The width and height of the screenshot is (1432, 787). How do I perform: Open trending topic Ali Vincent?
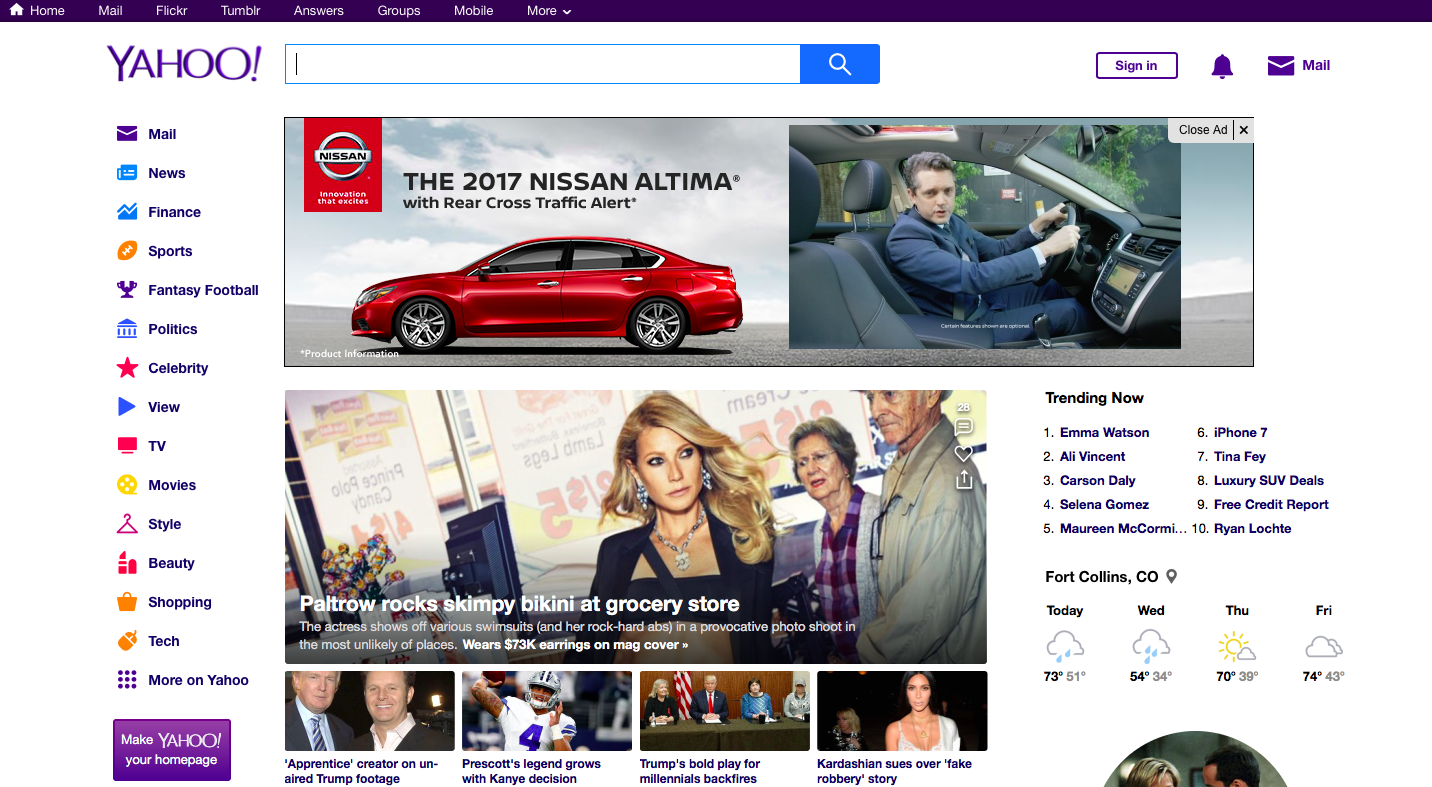click(x=1093, y=457)
